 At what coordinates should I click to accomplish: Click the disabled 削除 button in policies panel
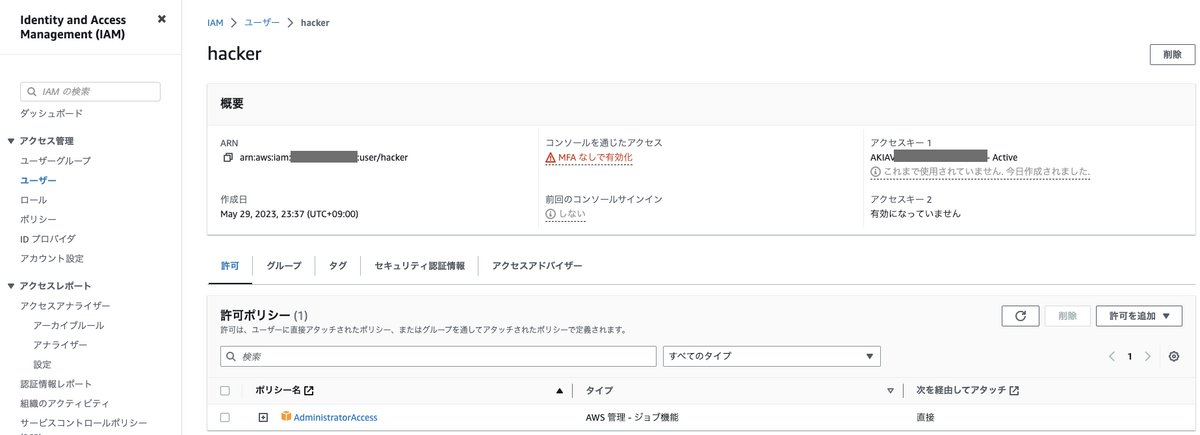pos(1067,316)
